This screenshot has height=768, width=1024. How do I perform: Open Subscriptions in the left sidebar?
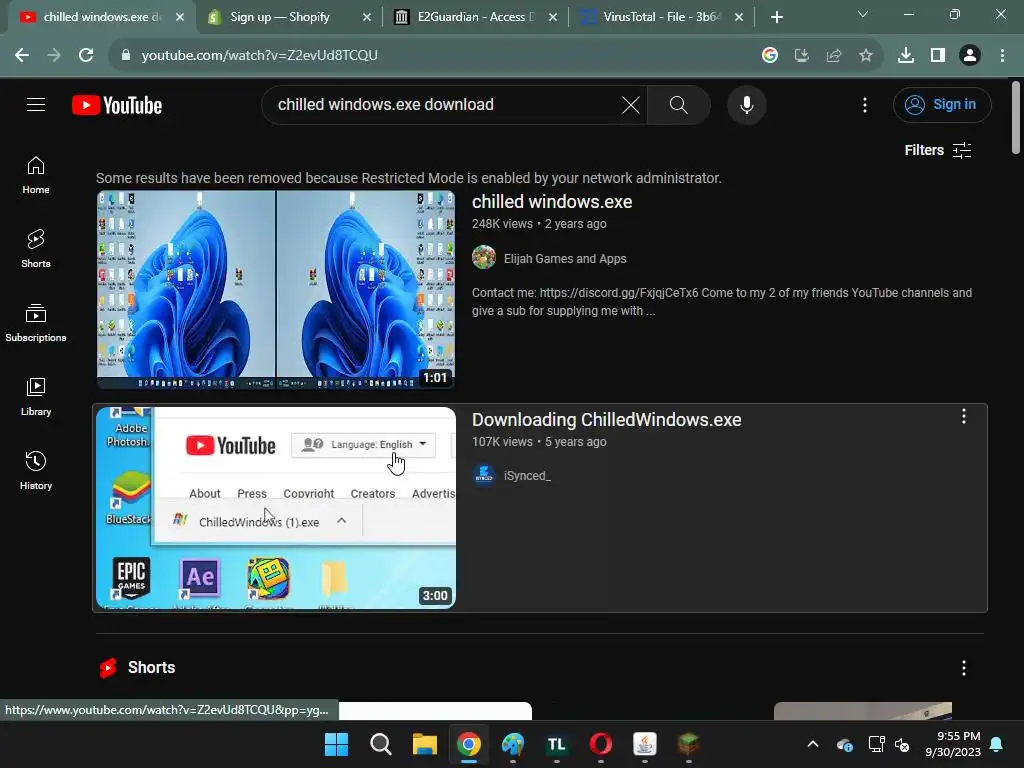pos(36,323)
